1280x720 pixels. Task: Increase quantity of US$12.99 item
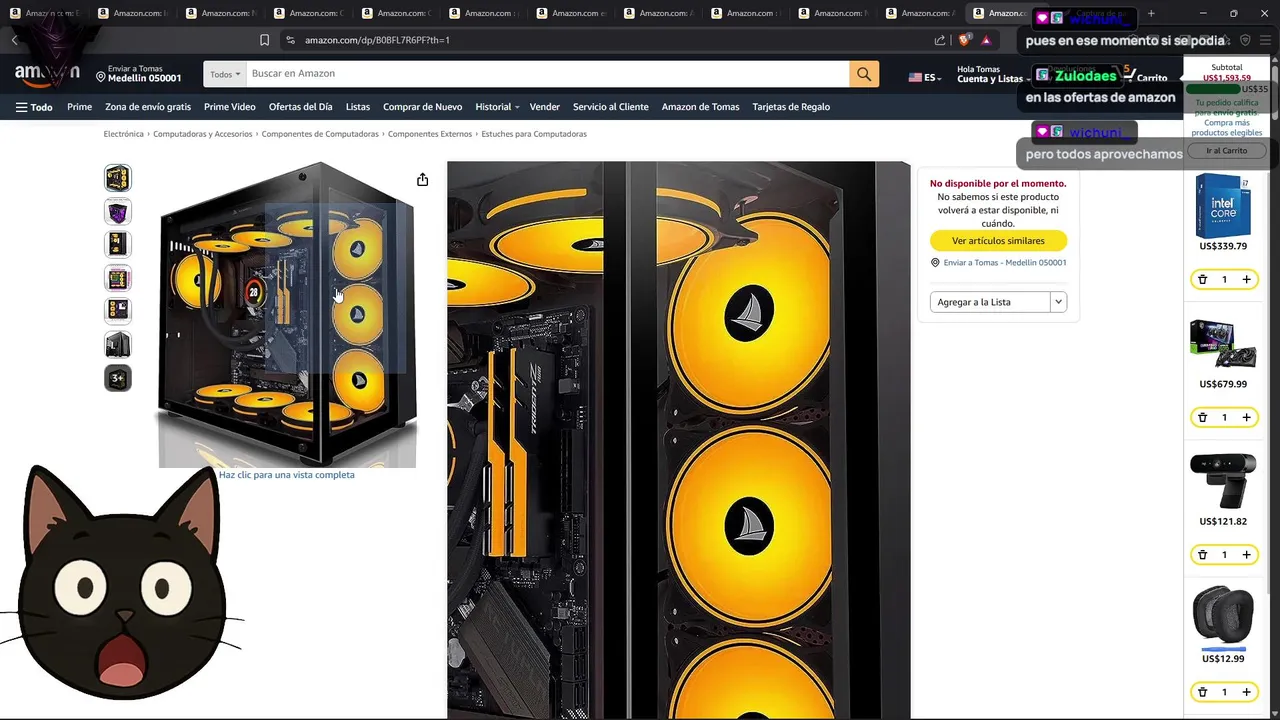click(x=1246, y=692)
